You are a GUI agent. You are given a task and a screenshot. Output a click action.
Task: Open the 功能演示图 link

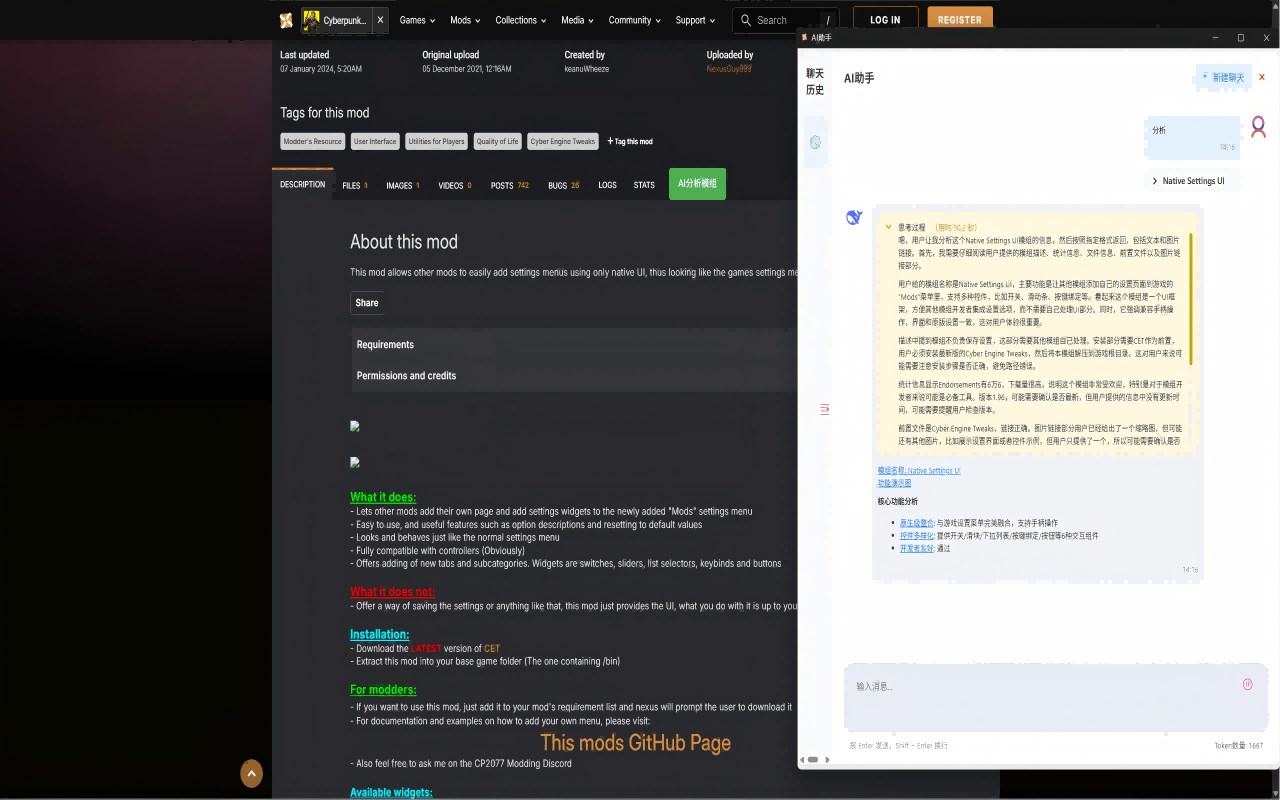tap(894, 483)
